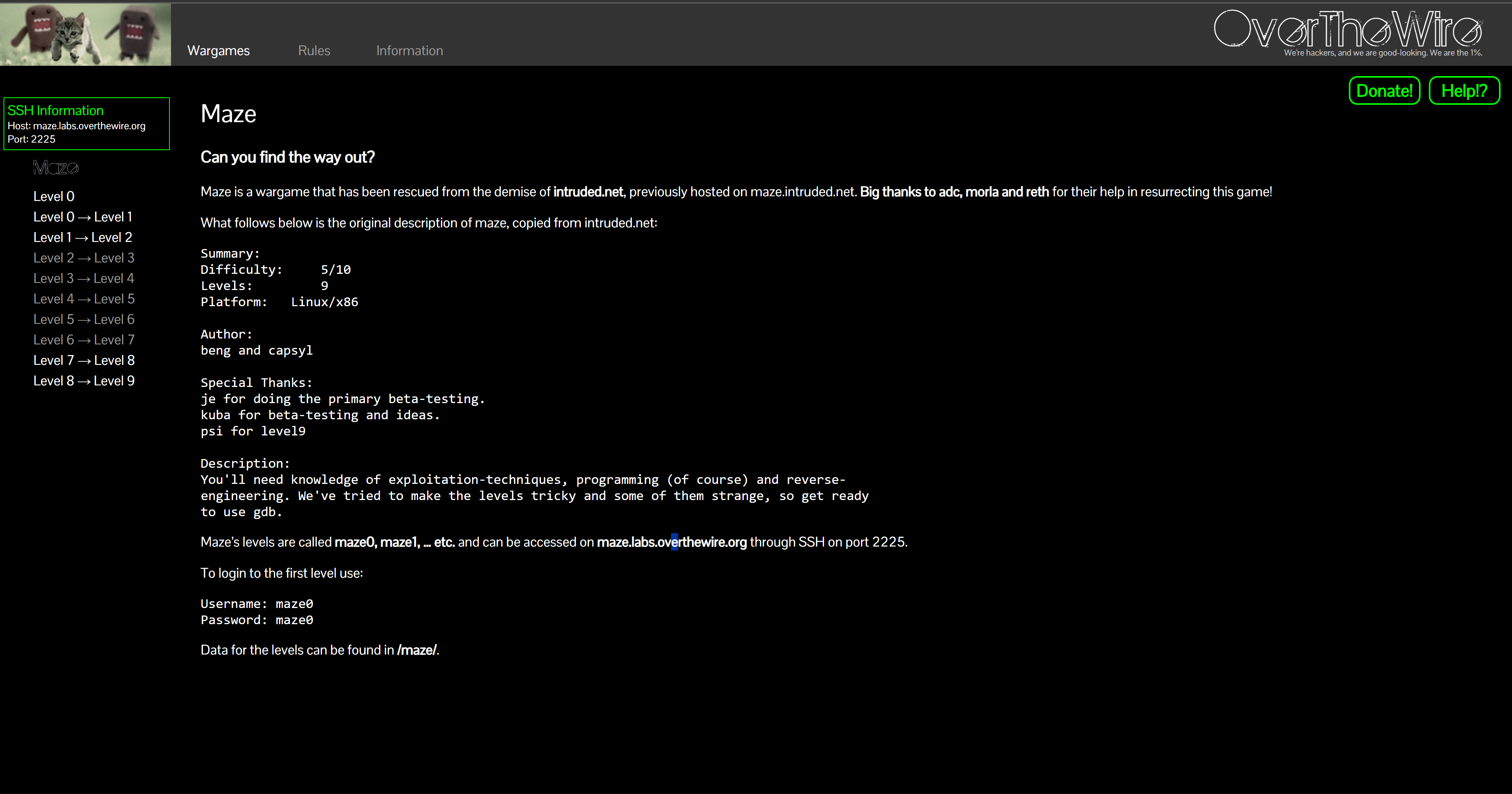Click the Domo kitten banner image

pyautogui.click(x=86, y=34)
